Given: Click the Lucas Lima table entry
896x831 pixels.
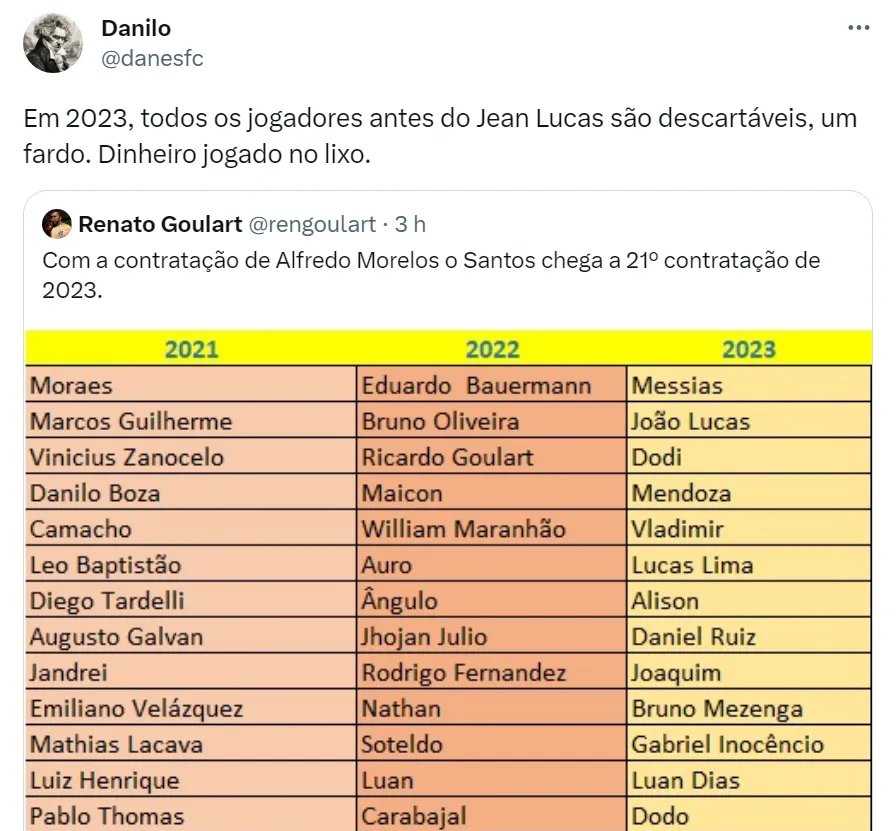Looking at the screenshot, I should click(x=692, y=565).
